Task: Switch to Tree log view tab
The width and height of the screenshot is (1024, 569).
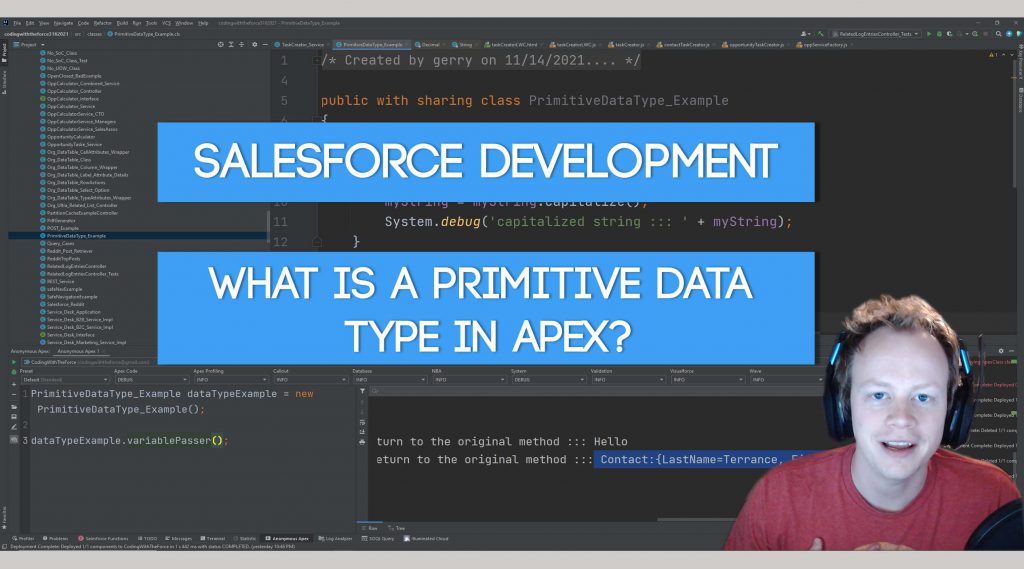Action: point(397,528)
